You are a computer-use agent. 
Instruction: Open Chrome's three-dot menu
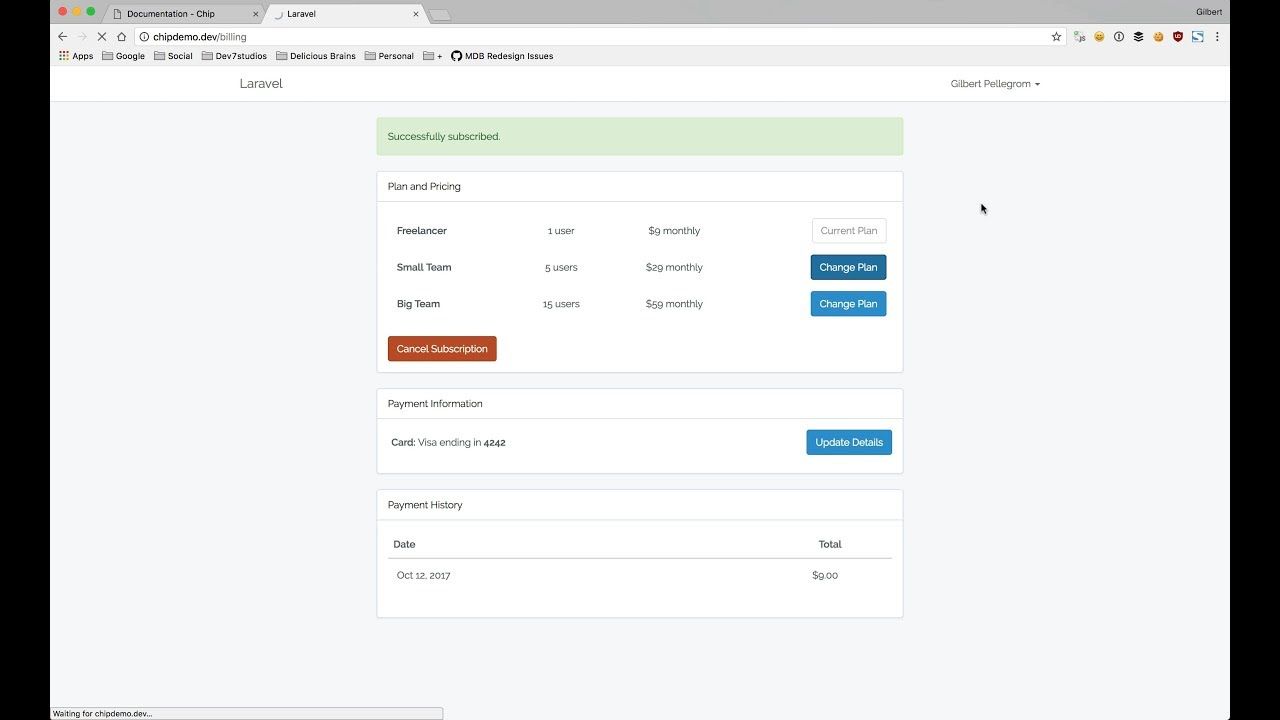pyautogui.click(x=1217, y=36)
